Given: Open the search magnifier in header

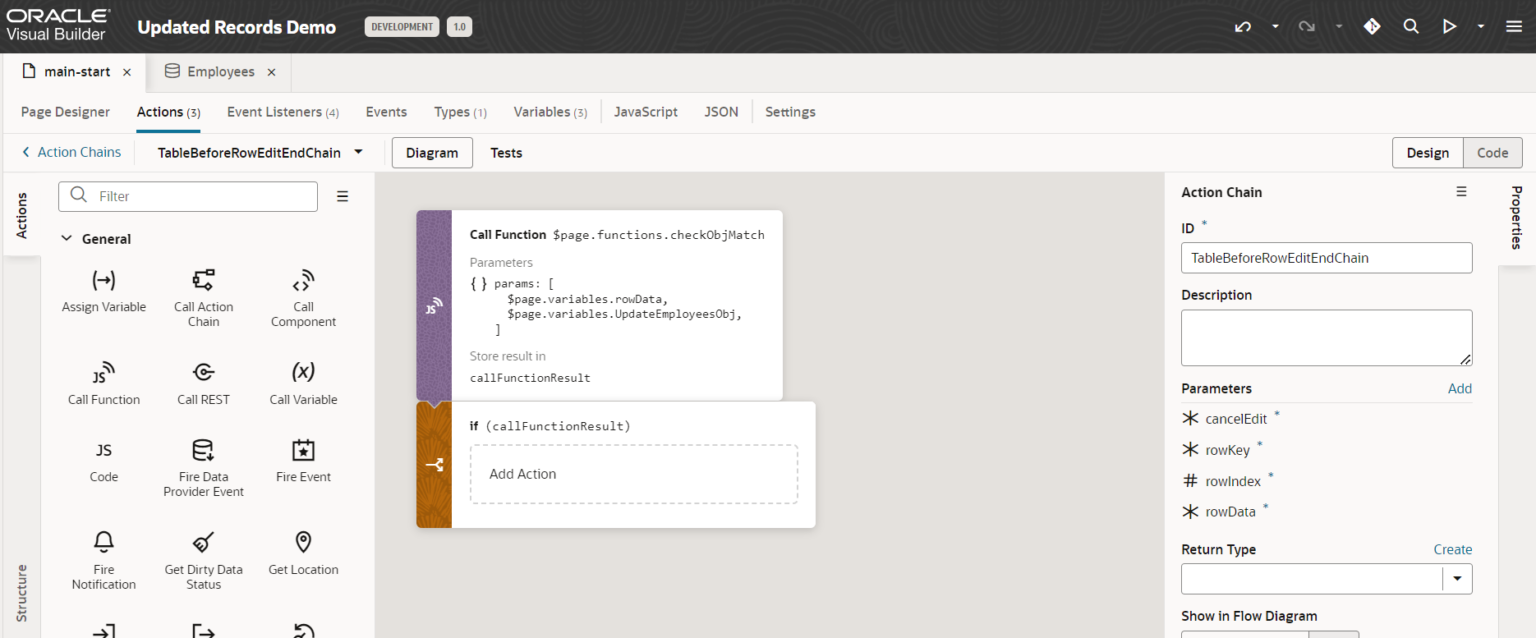Looking at the screenshot, I should pos(1411,27).
